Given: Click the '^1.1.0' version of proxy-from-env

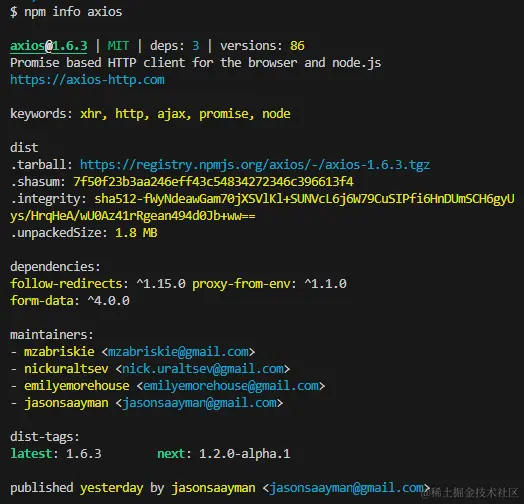Looking at the screenshot, I should 325,284.
